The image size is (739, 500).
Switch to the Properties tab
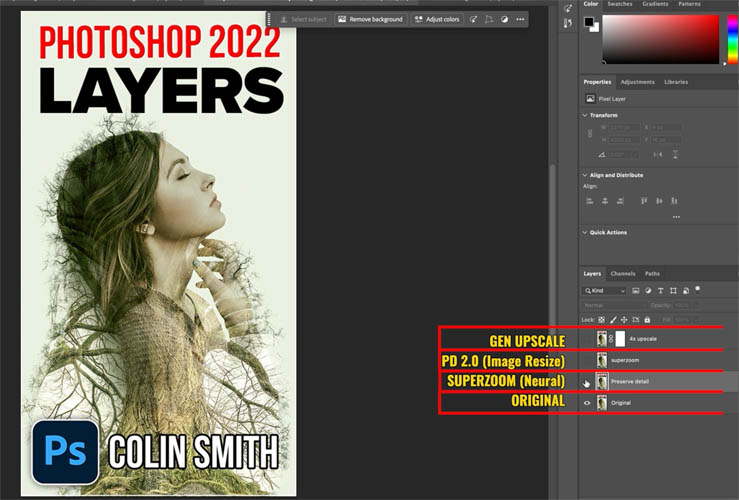[x=597, y=82]
